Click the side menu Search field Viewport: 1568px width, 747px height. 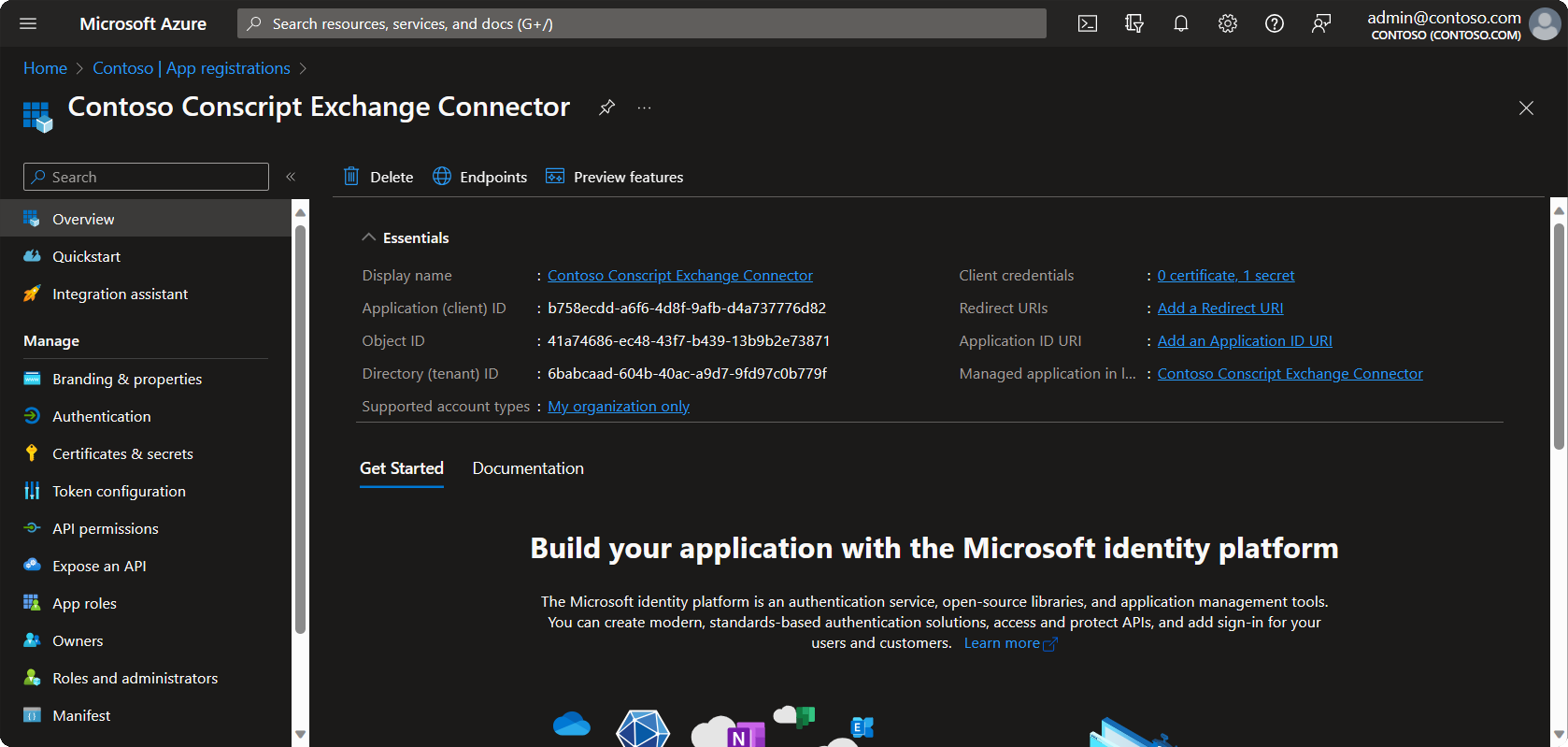coord(146,177)
